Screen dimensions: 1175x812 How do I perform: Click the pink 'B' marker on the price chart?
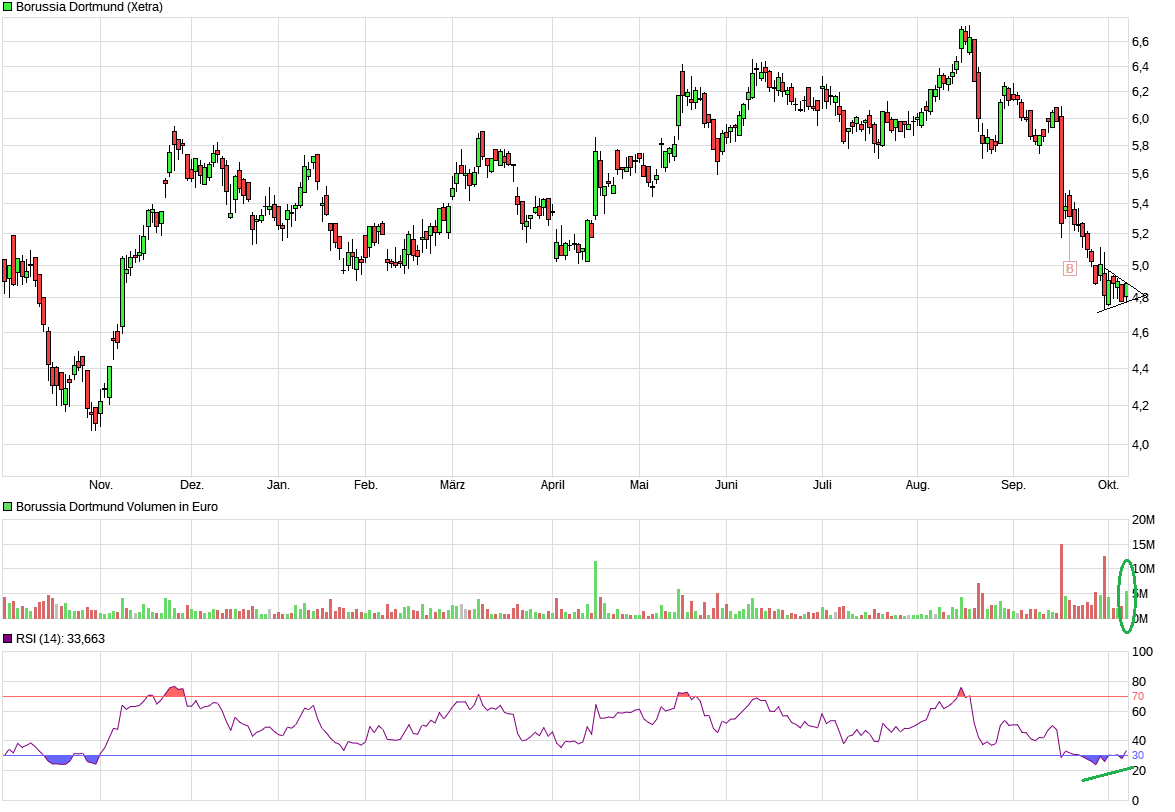coord(1069,268)
